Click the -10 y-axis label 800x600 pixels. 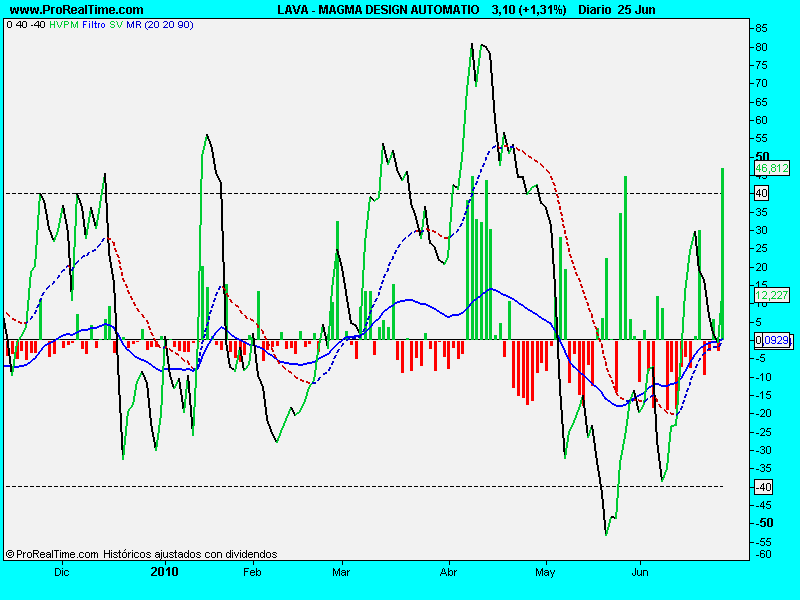point(763,377)
